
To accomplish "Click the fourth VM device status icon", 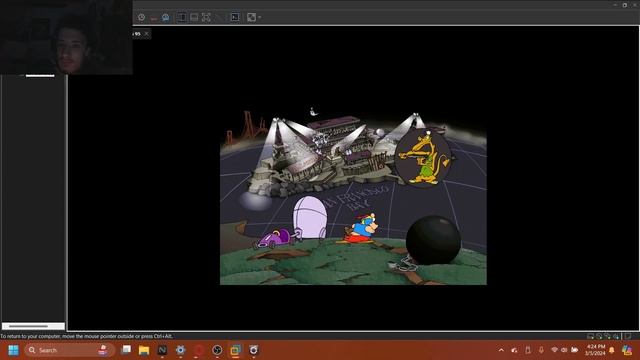I will (616, 336).
